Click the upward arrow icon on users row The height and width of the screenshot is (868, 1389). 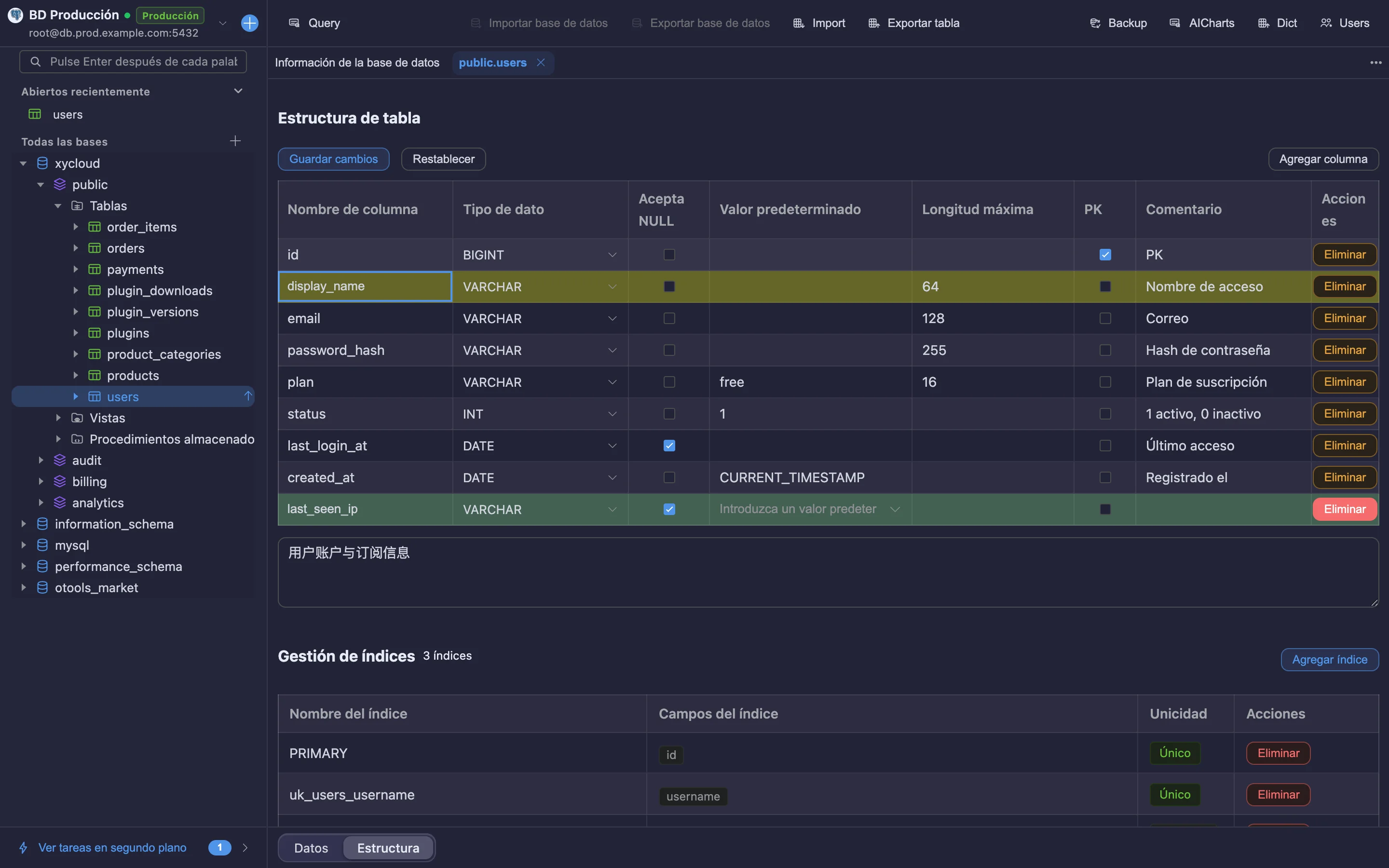(x=248, y=396)
